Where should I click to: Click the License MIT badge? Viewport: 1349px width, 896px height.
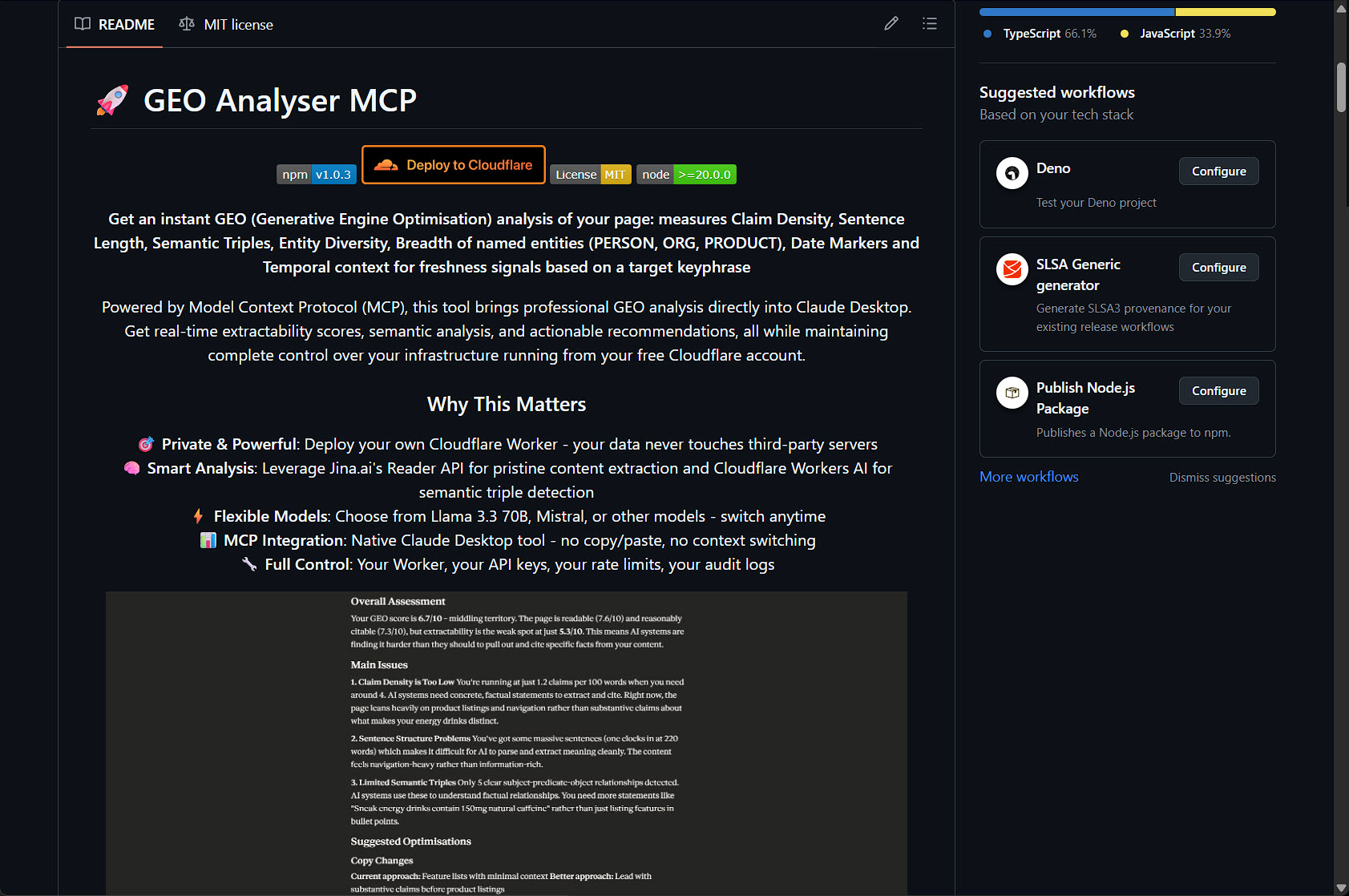(x=590, y=175)
